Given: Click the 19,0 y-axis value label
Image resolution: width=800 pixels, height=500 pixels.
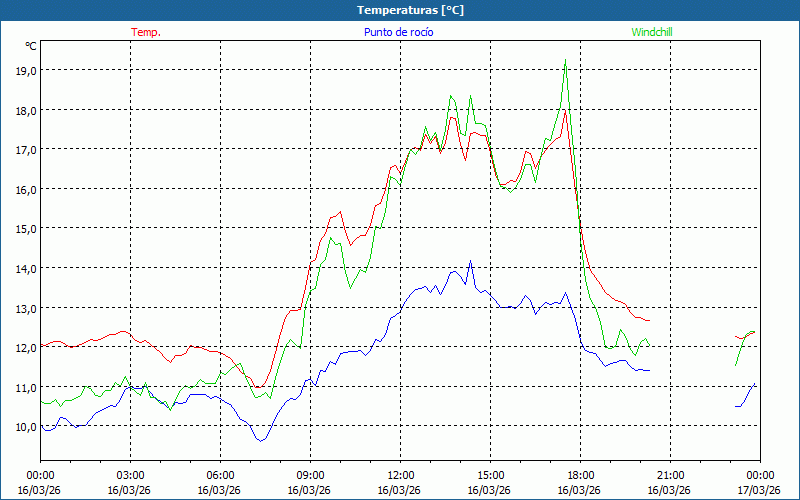Looking at the screenshot, I should 26,71.
